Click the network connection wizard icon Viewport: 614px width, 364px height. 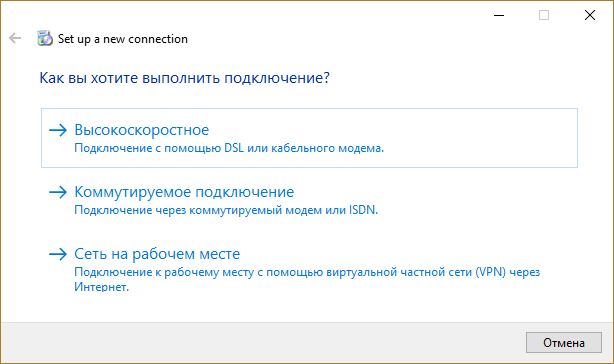tap(45, 38)
